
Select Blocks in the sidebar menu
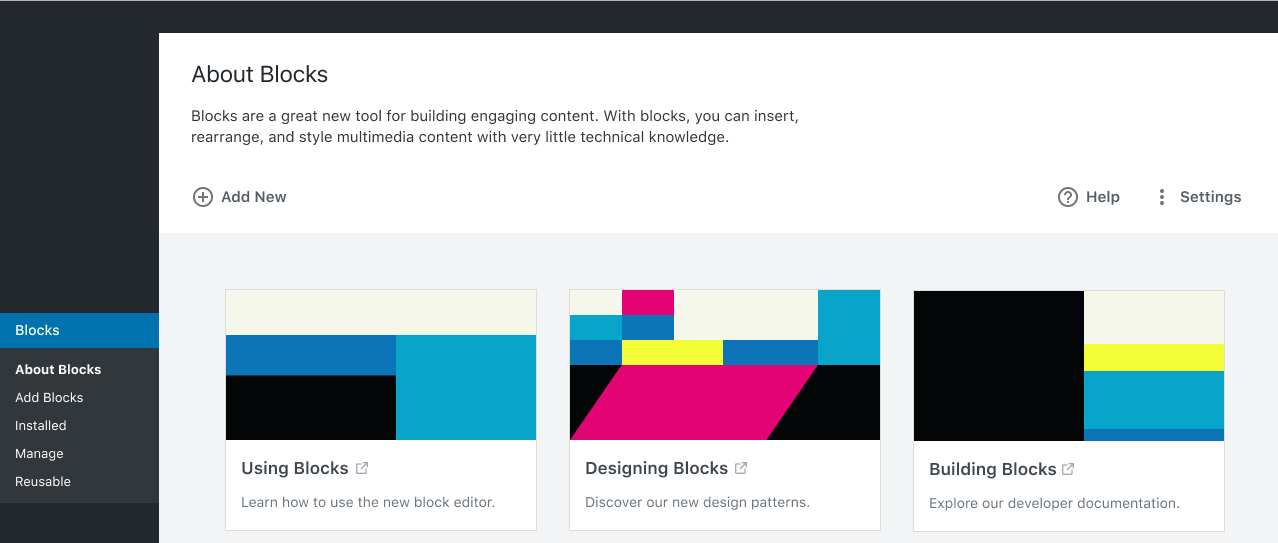pos(38,330)
